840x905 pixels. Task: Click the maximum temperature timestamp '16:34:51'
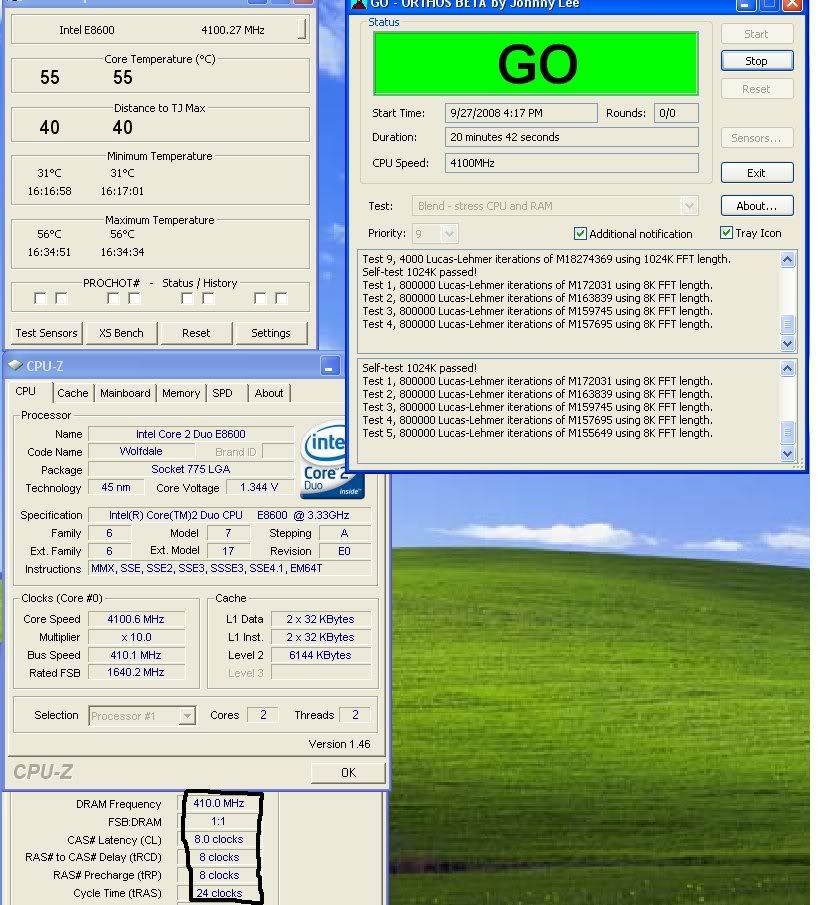[49, 252]
